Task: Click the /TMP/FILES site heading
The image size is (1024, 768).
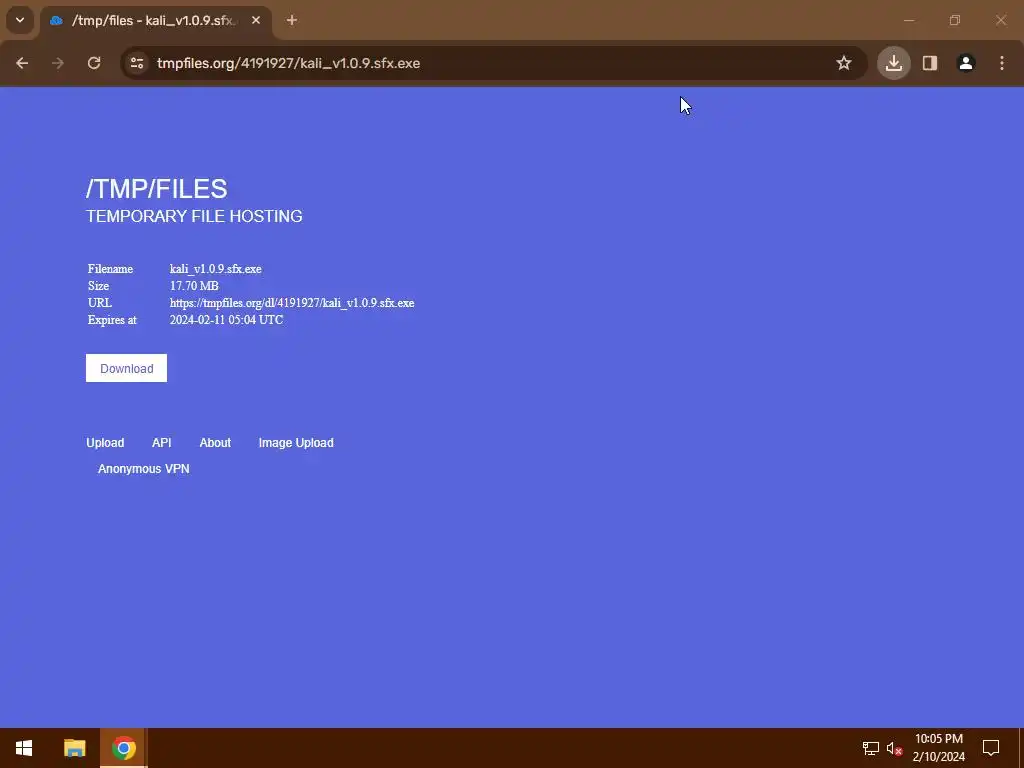Action: pyautogui.click(x=157, y=189)
